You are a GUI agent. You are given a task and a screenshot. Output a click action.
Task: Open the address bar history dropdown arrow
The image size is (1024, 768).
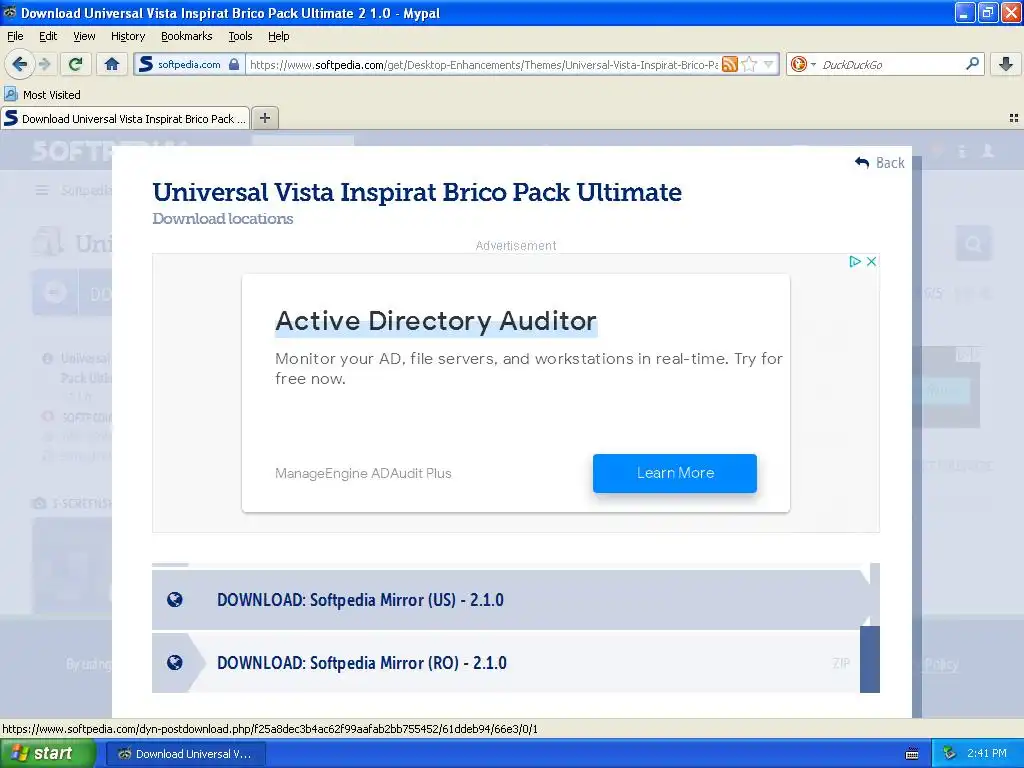[769, 64]
